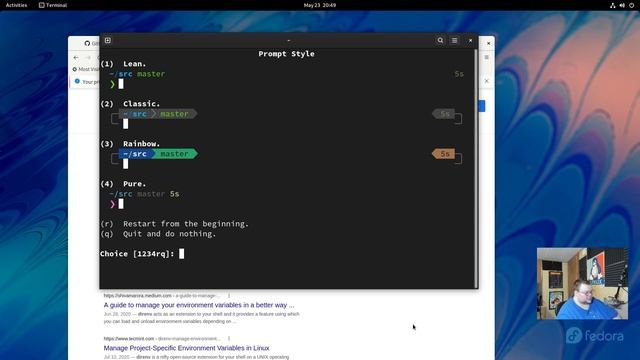Click the '(3) Rainbow.' option text
This screenshot has height=360, width=640.
pos(130,144)
